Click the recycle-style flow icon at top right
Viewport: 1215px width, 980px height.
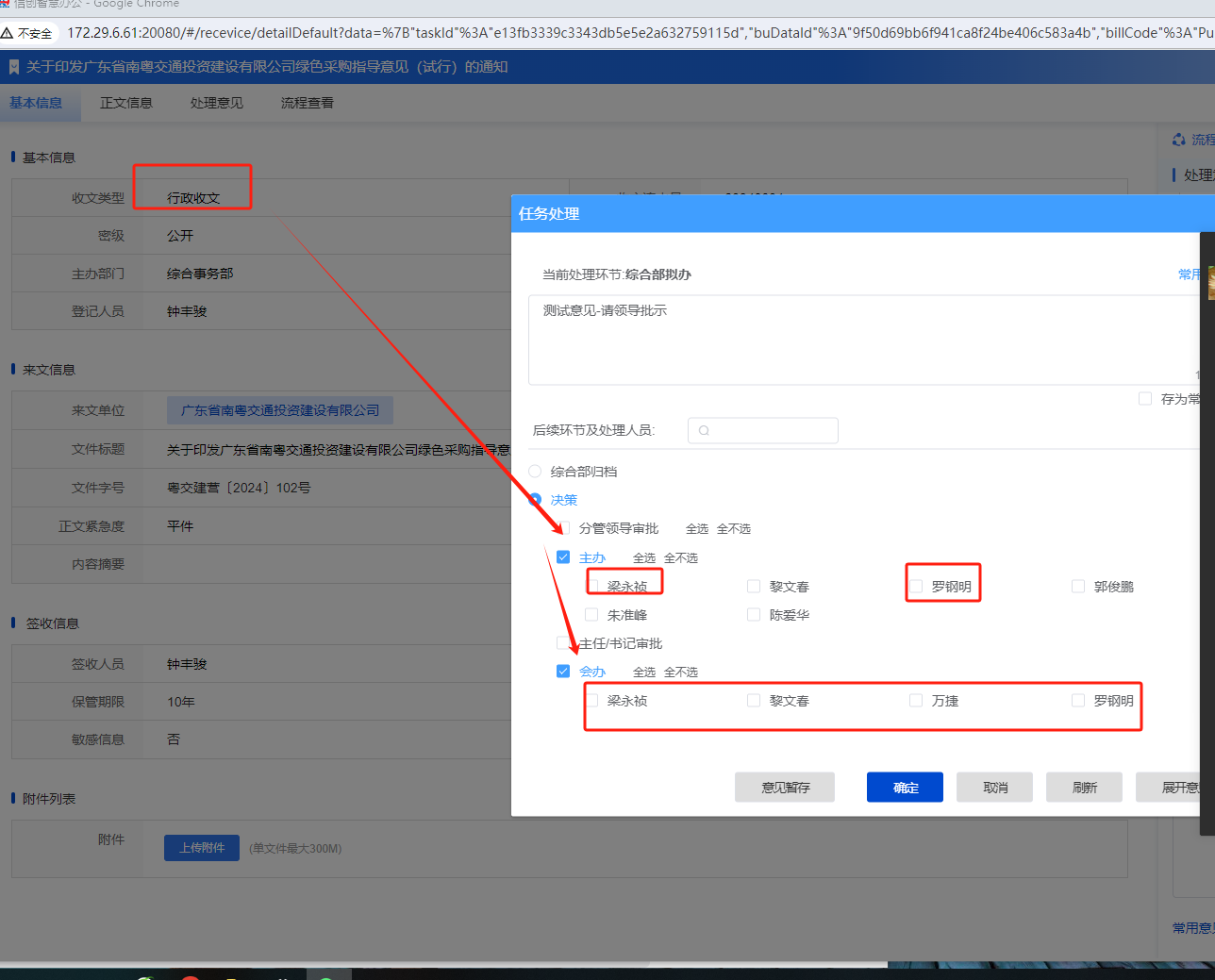tap(1178, 140)
